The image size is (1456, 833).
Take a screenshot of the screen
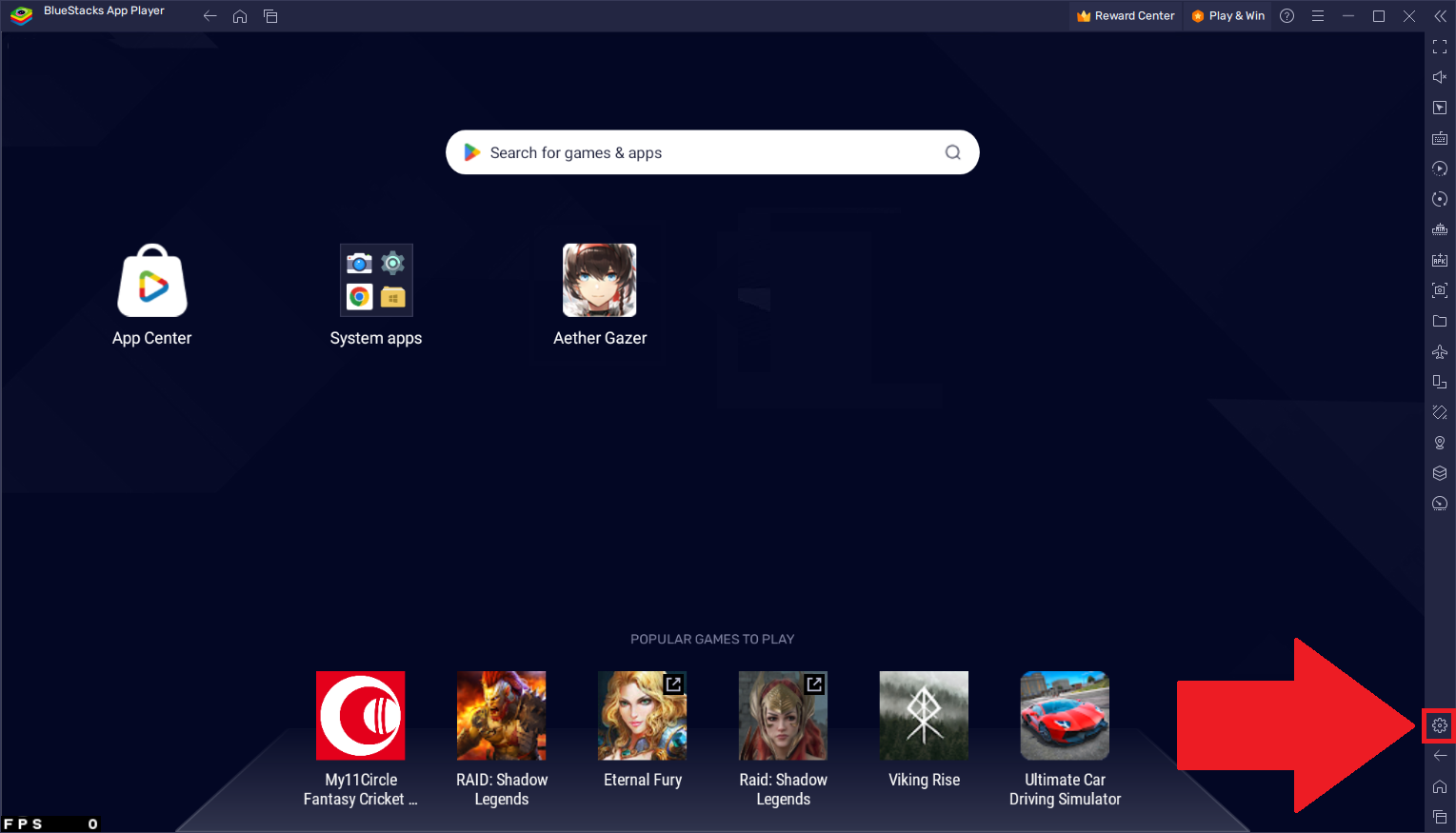1439,289
